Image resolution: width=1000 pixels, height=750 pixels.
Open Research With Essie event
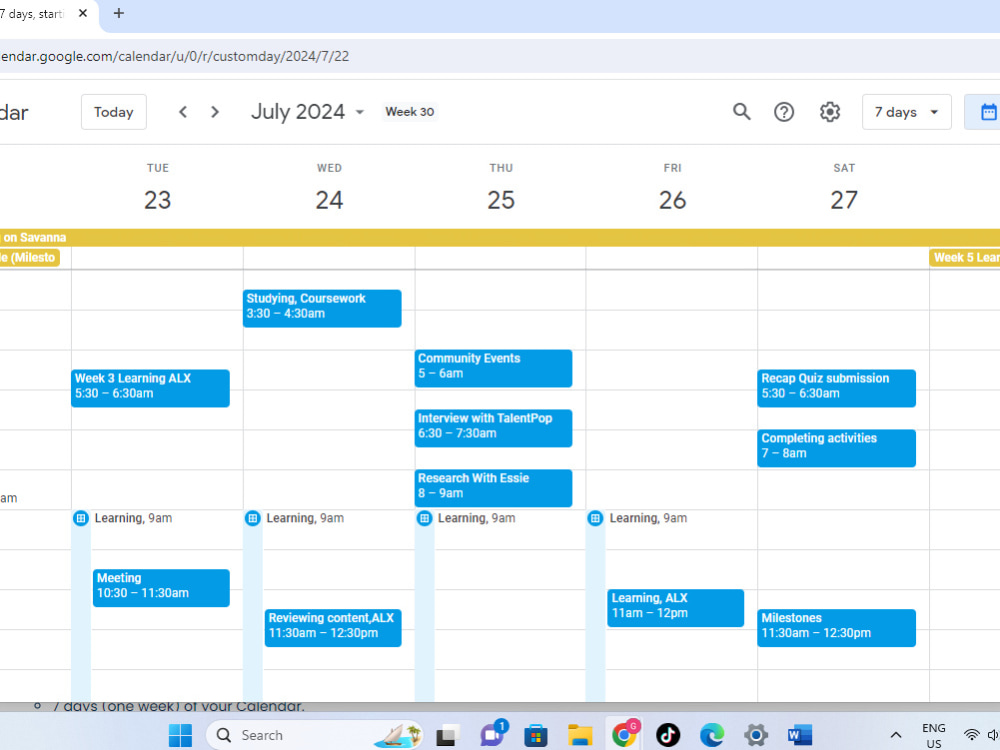click(494, 489)
